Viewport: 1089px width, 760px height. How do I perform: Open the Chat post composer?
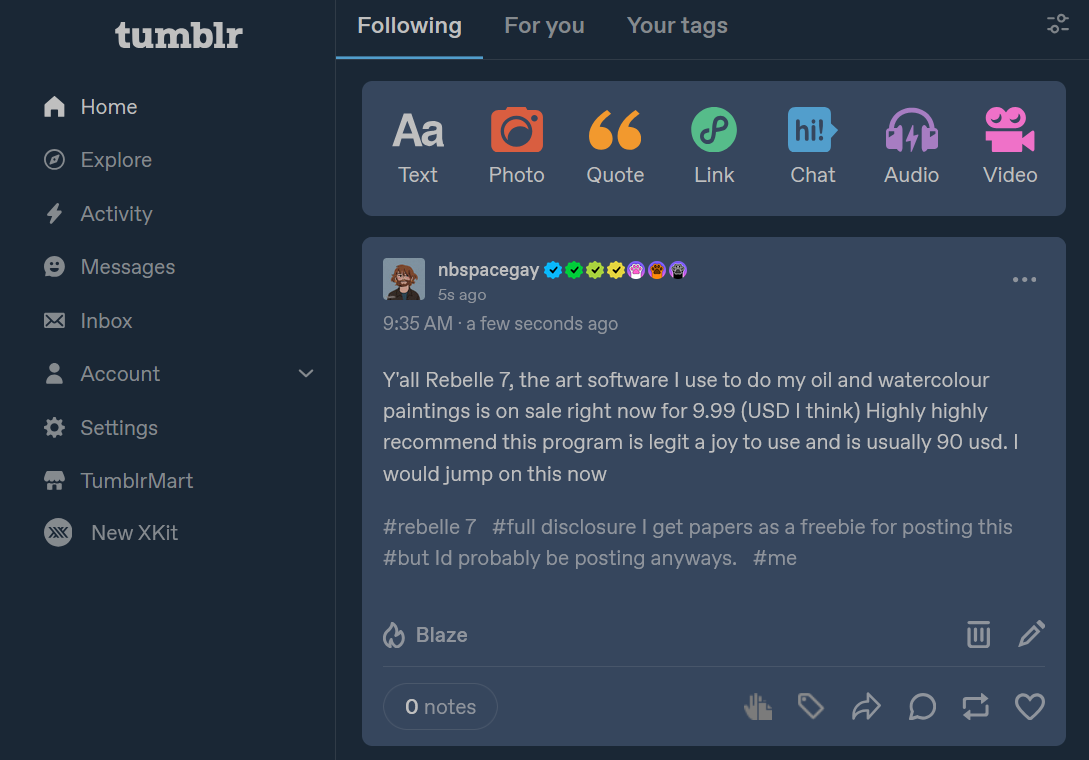coord(813,146)
